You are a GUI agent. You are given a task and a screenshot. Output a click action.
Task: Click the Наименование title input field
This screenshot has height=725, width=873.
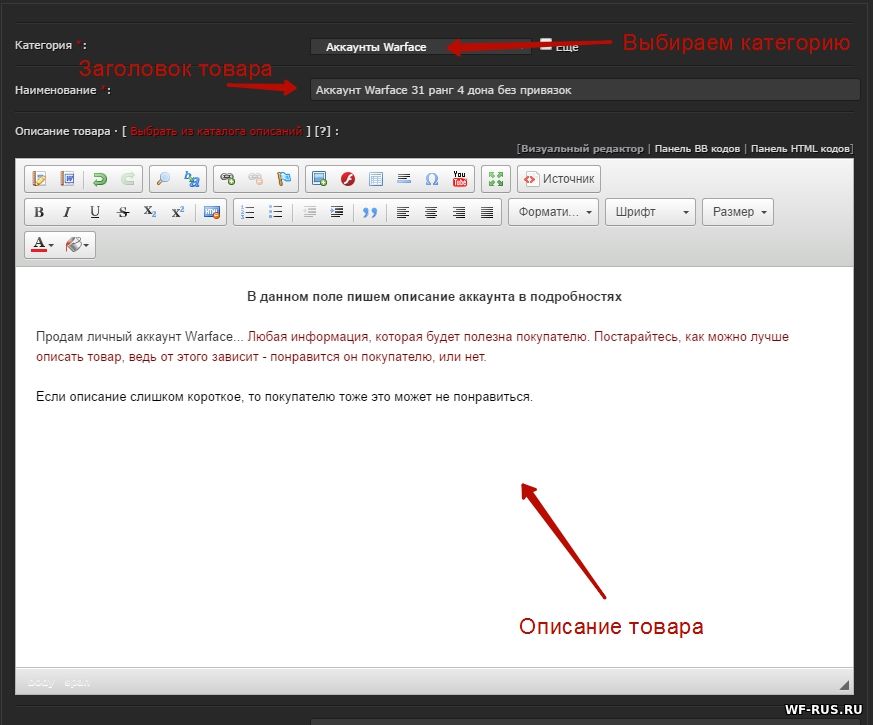(x=585, y=90)
